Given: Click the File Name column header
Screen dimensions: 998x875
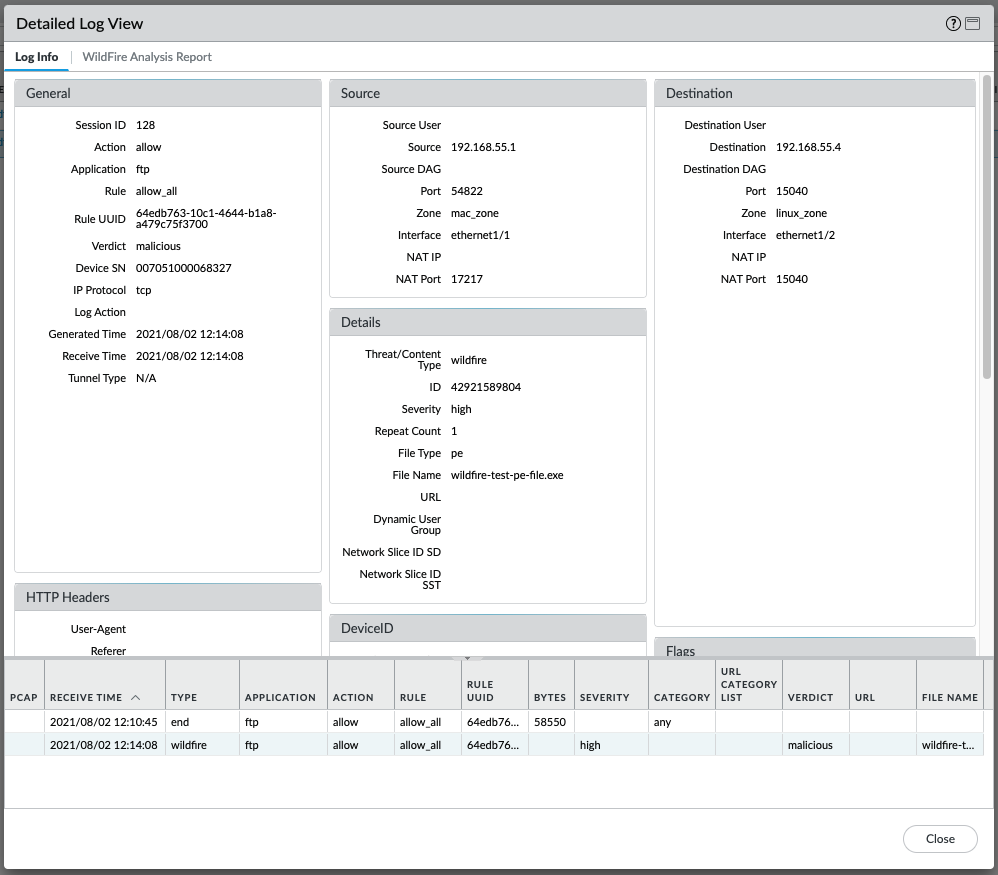Looking at the screenshot, I should click(x=949, y=697).
